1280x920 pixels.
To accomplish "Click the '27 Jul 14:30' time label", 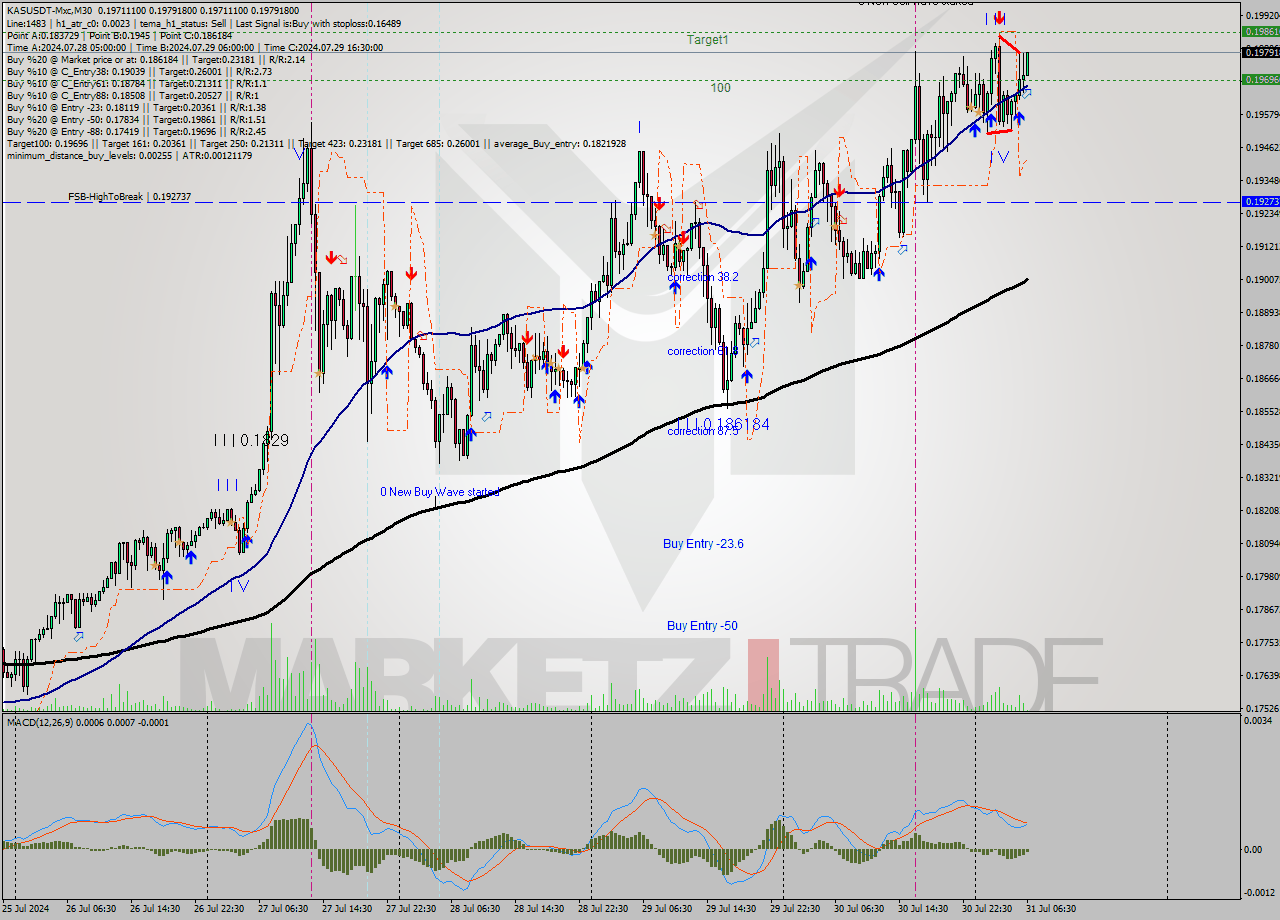I will tap(347, 909).
